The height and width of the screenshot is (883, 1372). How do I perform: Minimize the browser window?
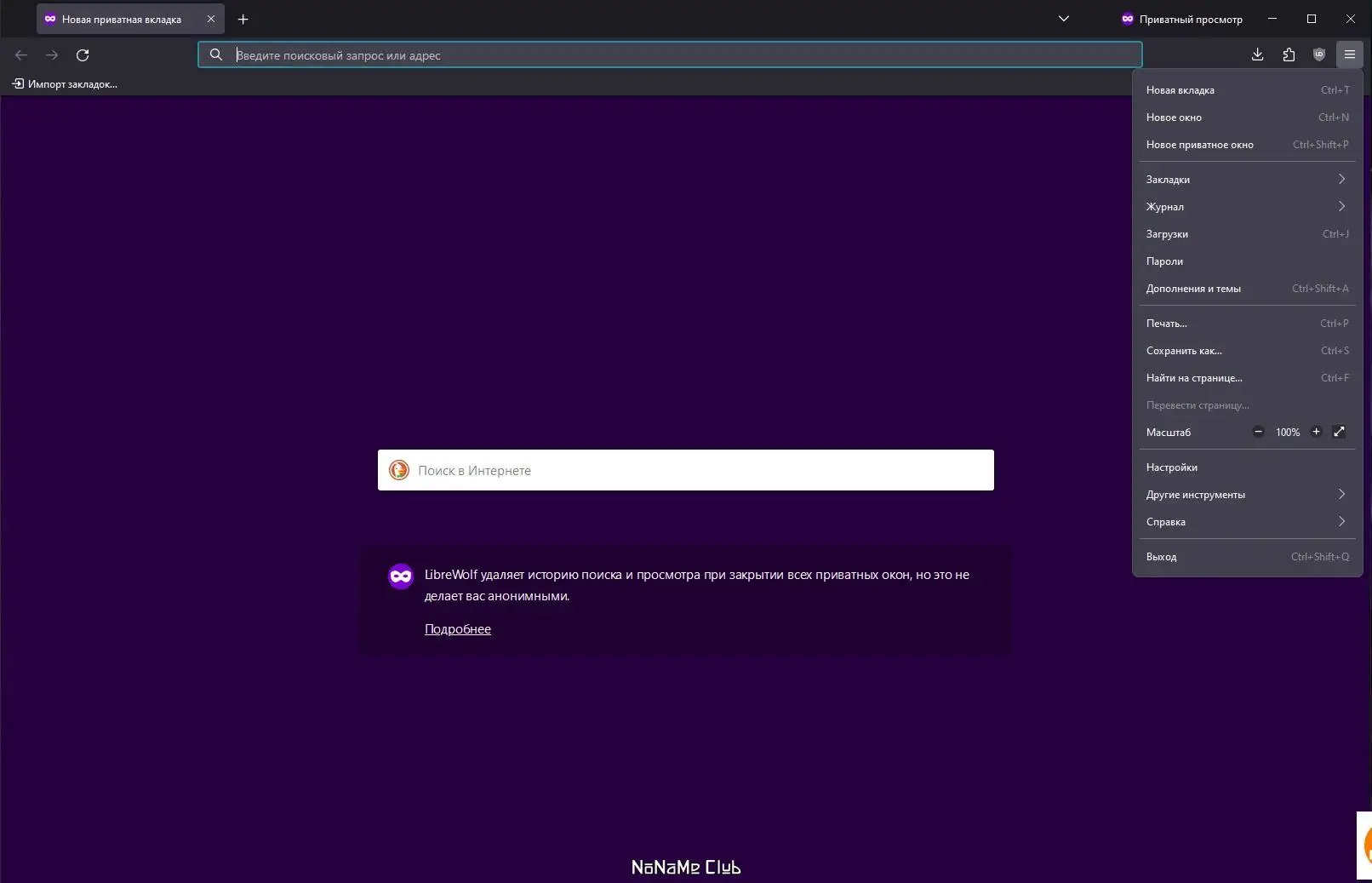1272,19
